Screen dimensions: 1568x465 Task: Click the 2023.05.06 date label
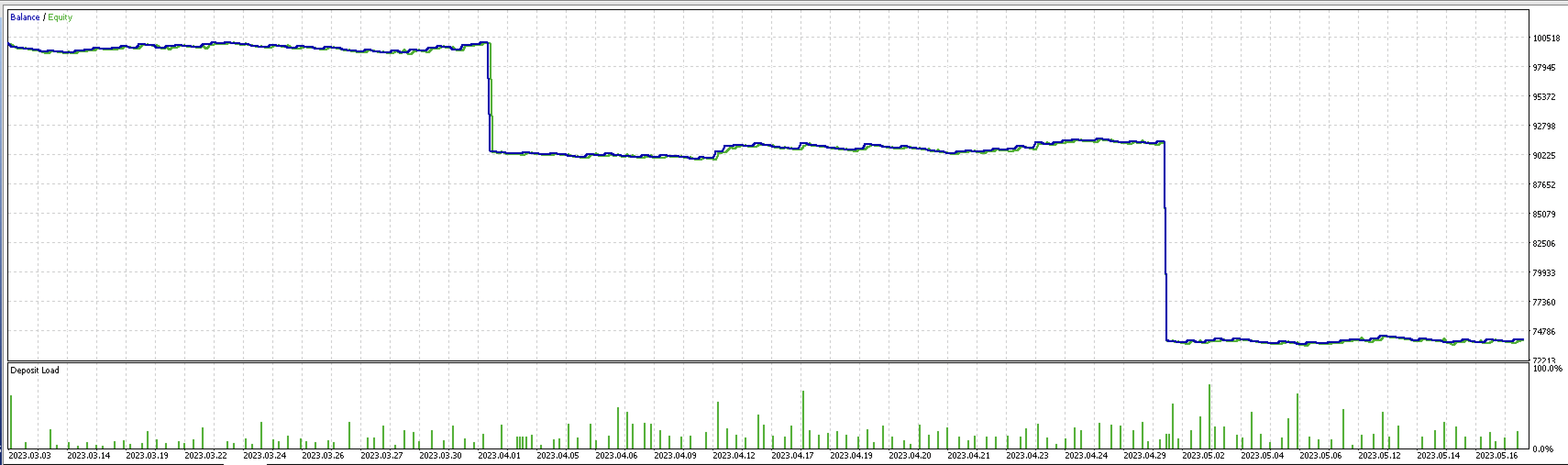(1320, 455)
